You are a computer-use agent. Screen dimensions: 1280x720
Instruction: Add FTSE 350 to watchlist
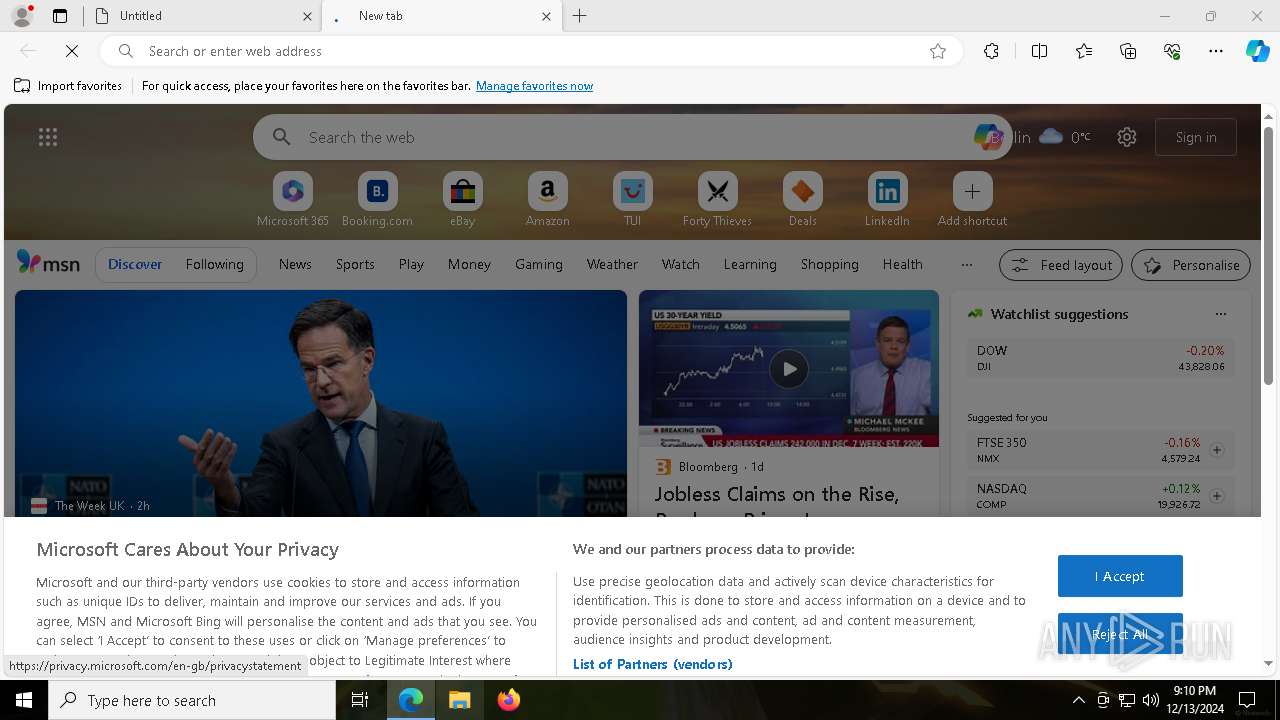[1217, 450]
